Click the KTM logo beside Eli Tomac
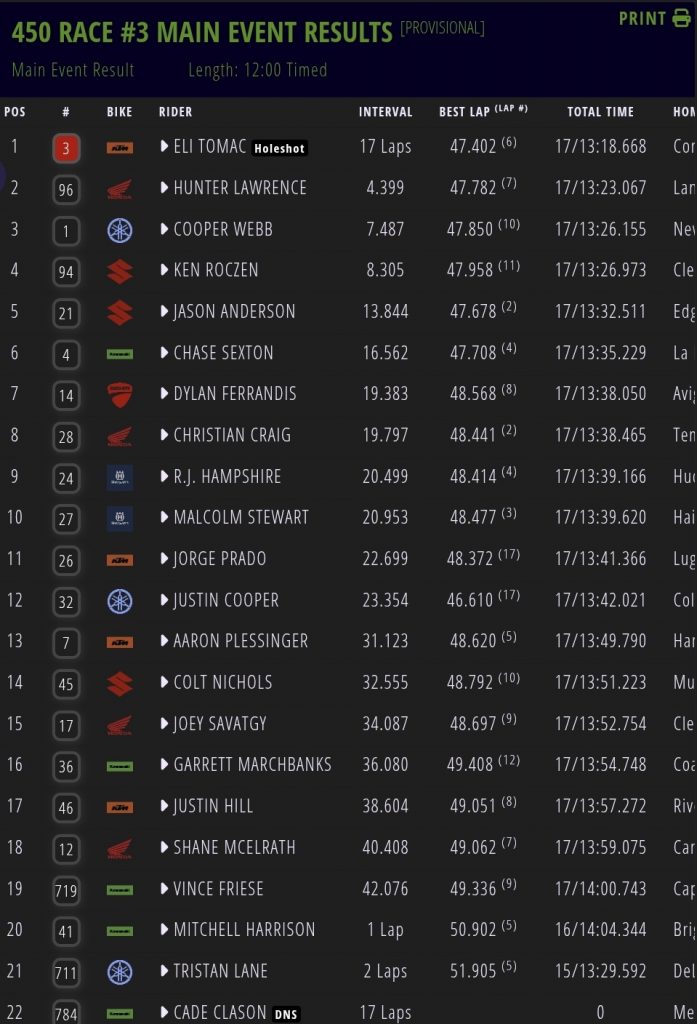697x1024 pixels. click(x=119, y=148)
